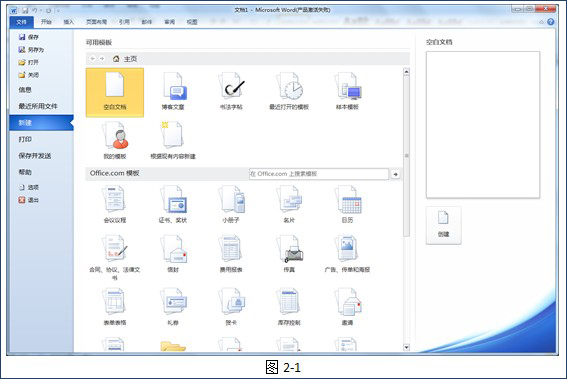Choose the 博客文章 blog post template
This screenshot has height=379, width=567.
173,91
